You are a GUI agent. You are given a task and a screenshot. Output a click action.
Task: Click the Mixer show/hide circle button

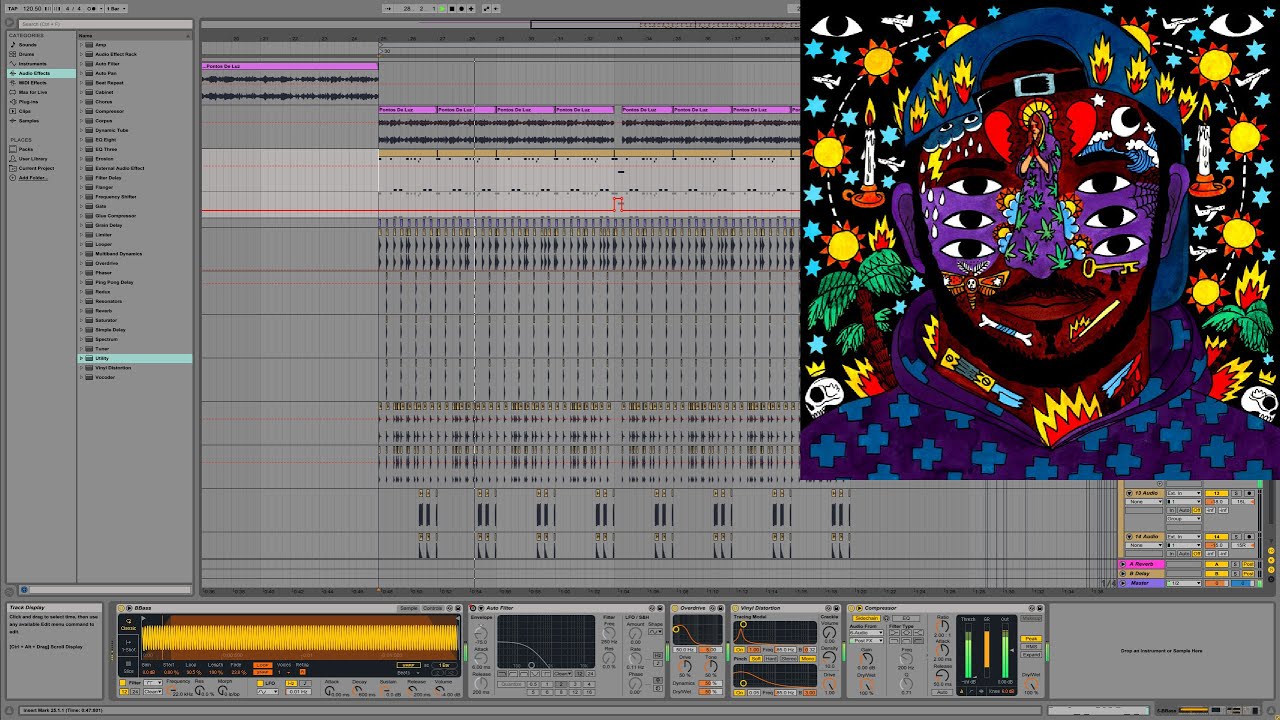(x=1271, y=570)
